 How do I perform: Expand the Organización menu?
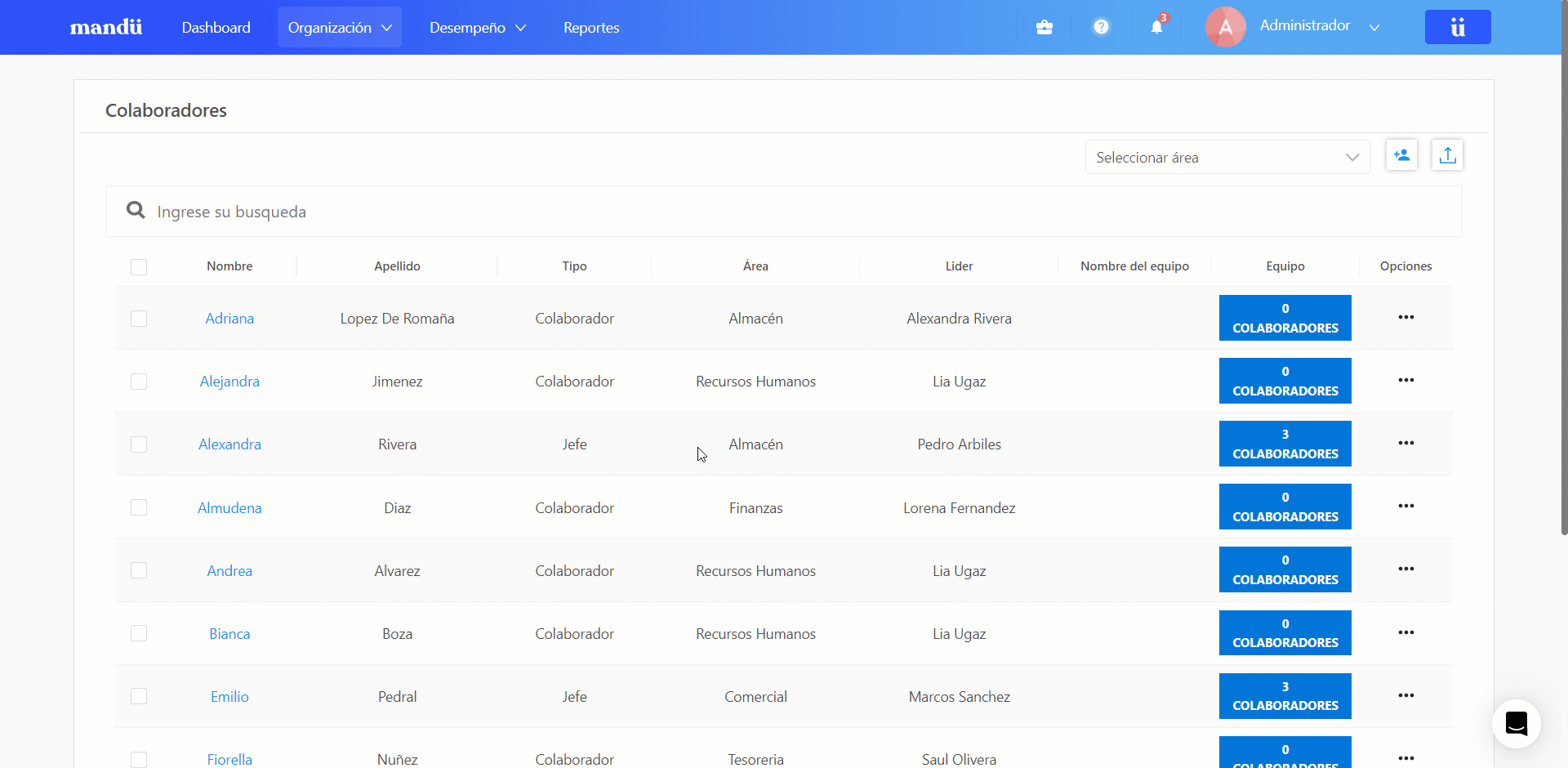[x=340, y=27]
